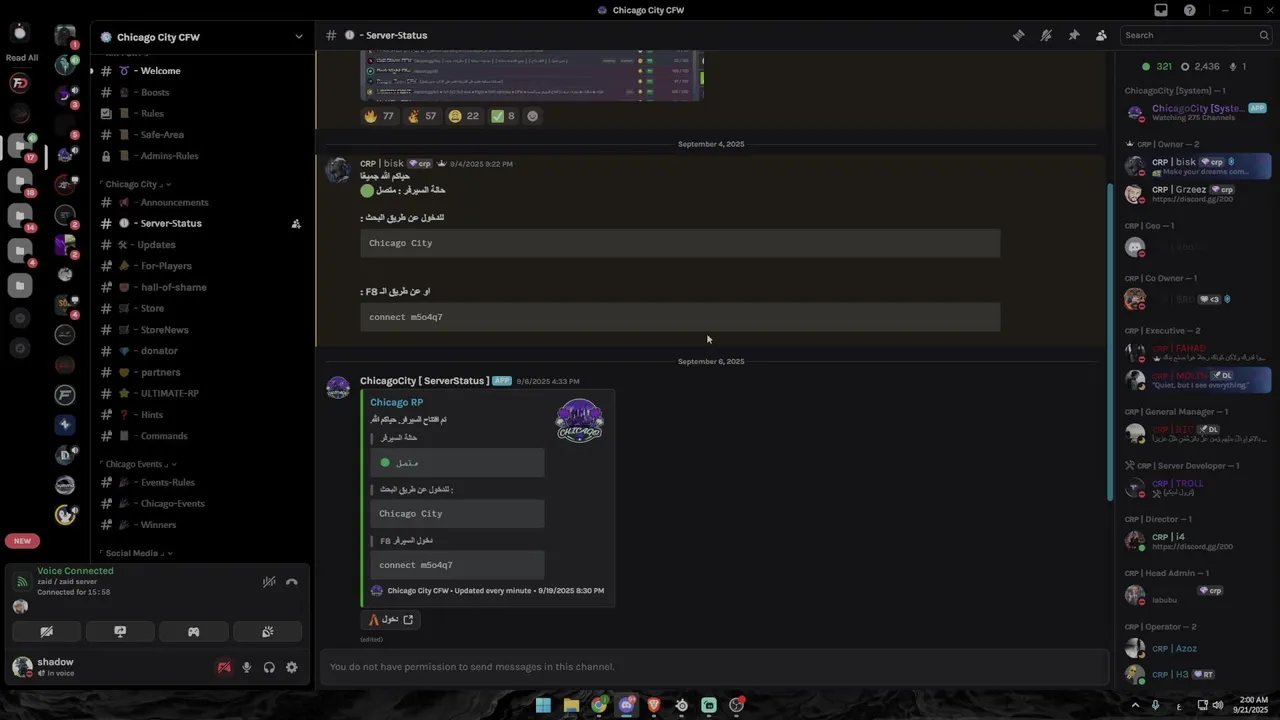
Task: Collapse the Chicago City category
Action: 137,184
